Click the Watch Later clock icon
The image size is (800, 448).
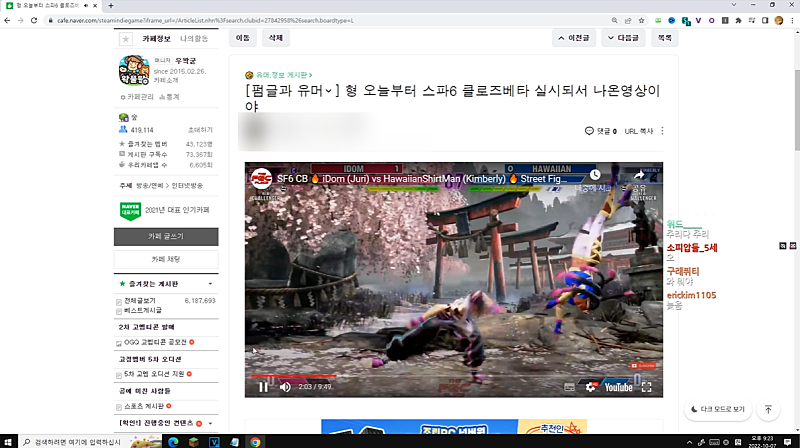click(x=595, y=175)
